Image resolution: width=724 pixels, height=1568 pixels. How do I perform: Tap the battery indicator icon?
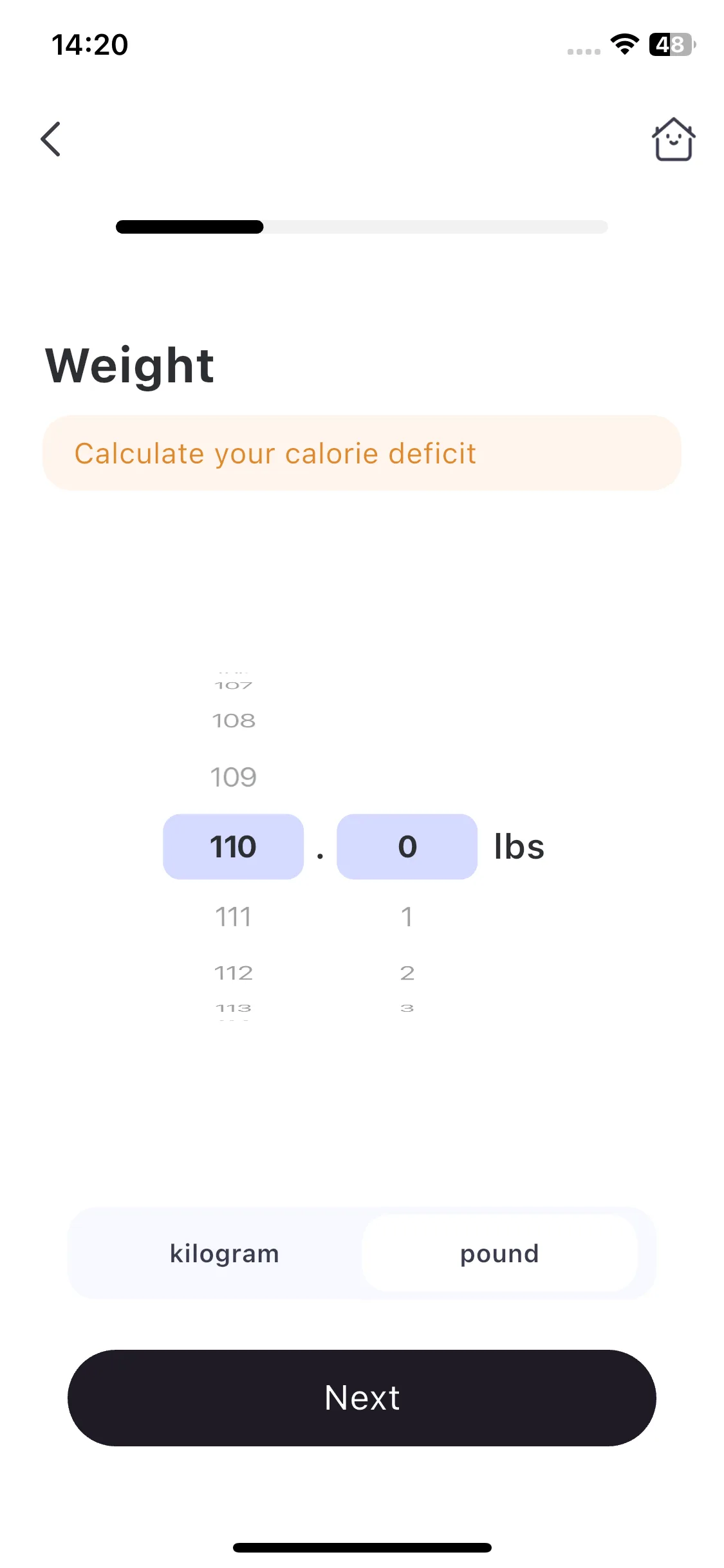click(x=672, y=44)
